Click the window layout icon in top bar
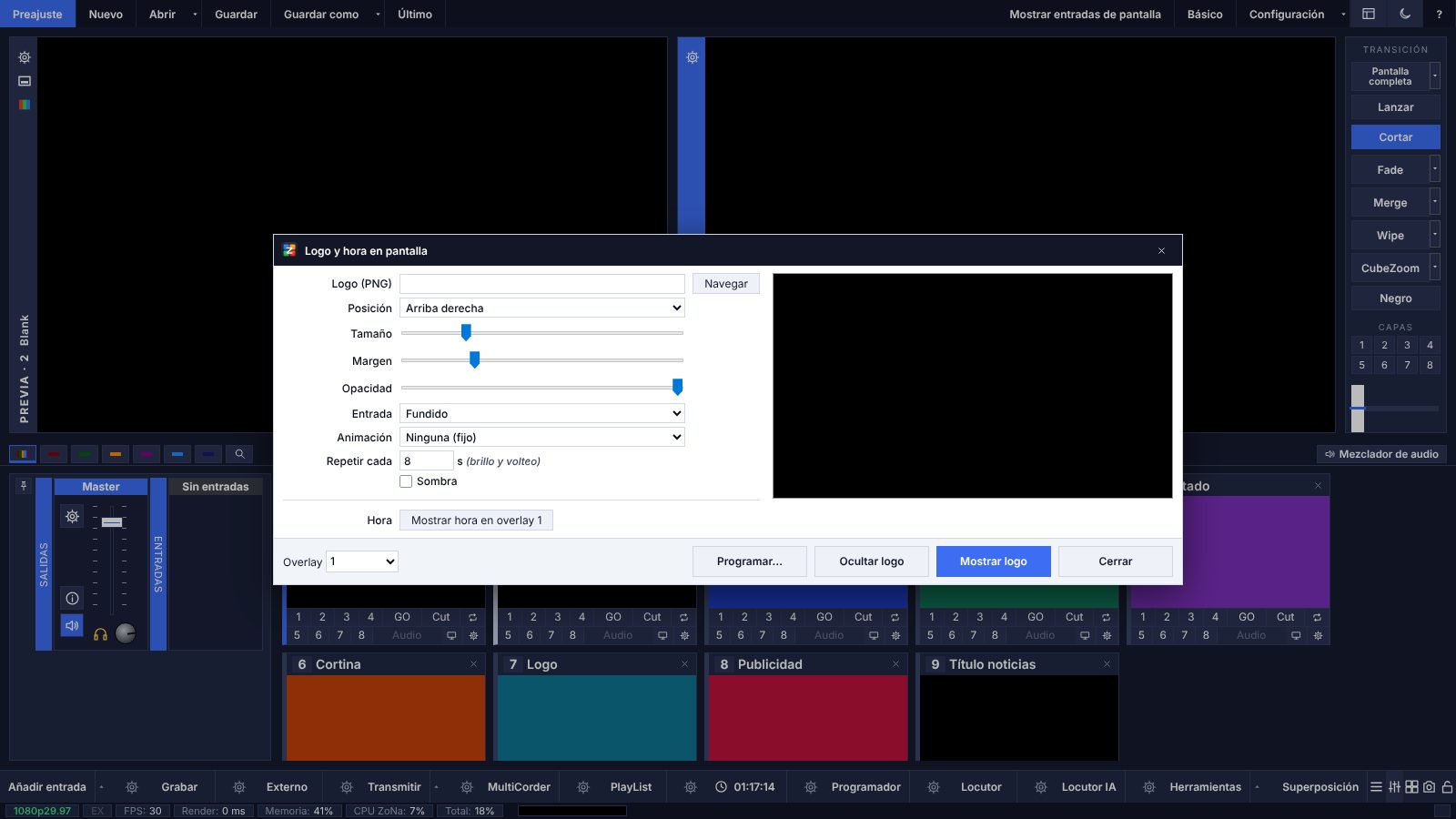Image resolution: width=1456 pixels, height=819 pixels. pos(1368,14)
